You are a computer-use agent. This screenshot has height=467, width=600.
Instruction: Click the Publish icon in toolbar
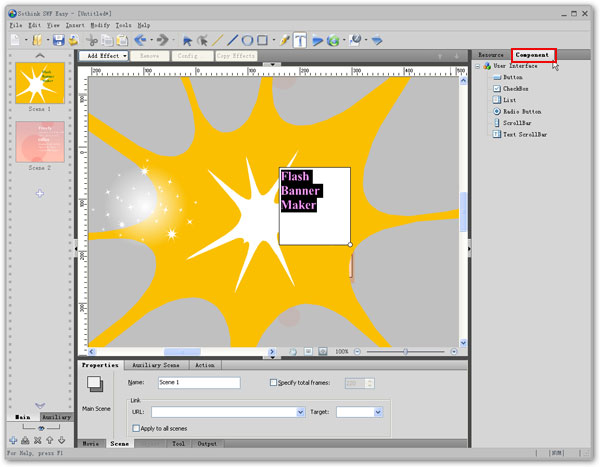(355, 40)
